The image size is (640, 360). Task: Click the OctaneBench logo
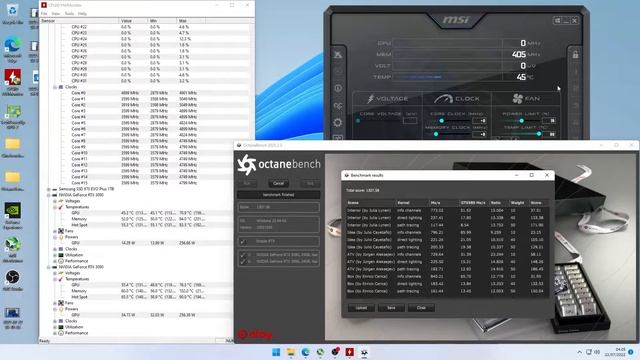point(279,164)
